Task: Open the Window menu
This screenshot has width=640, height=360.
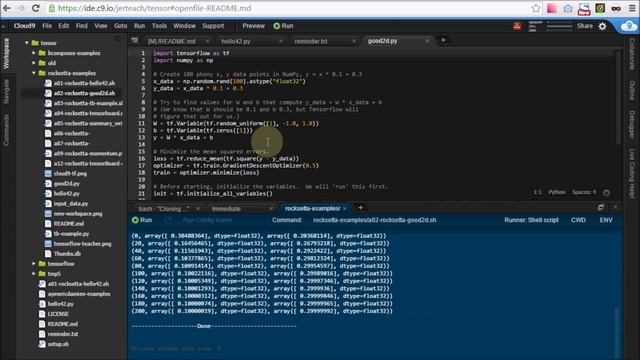Action: (184, 26)
